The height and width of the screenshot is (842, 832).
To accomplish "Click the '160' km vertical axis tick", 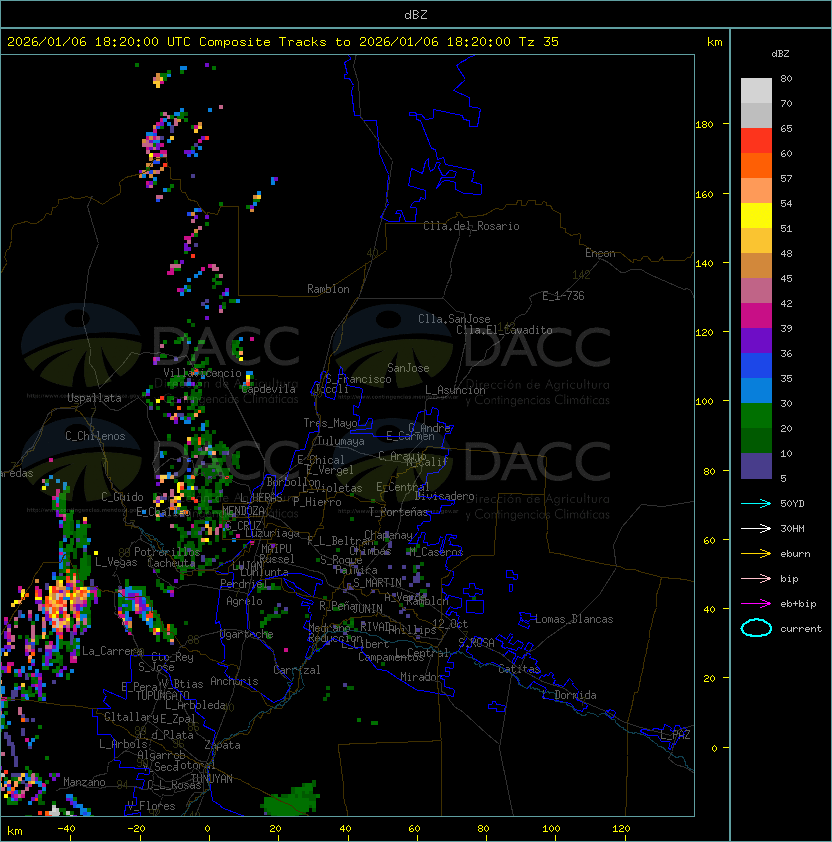I will click(704, 194).
